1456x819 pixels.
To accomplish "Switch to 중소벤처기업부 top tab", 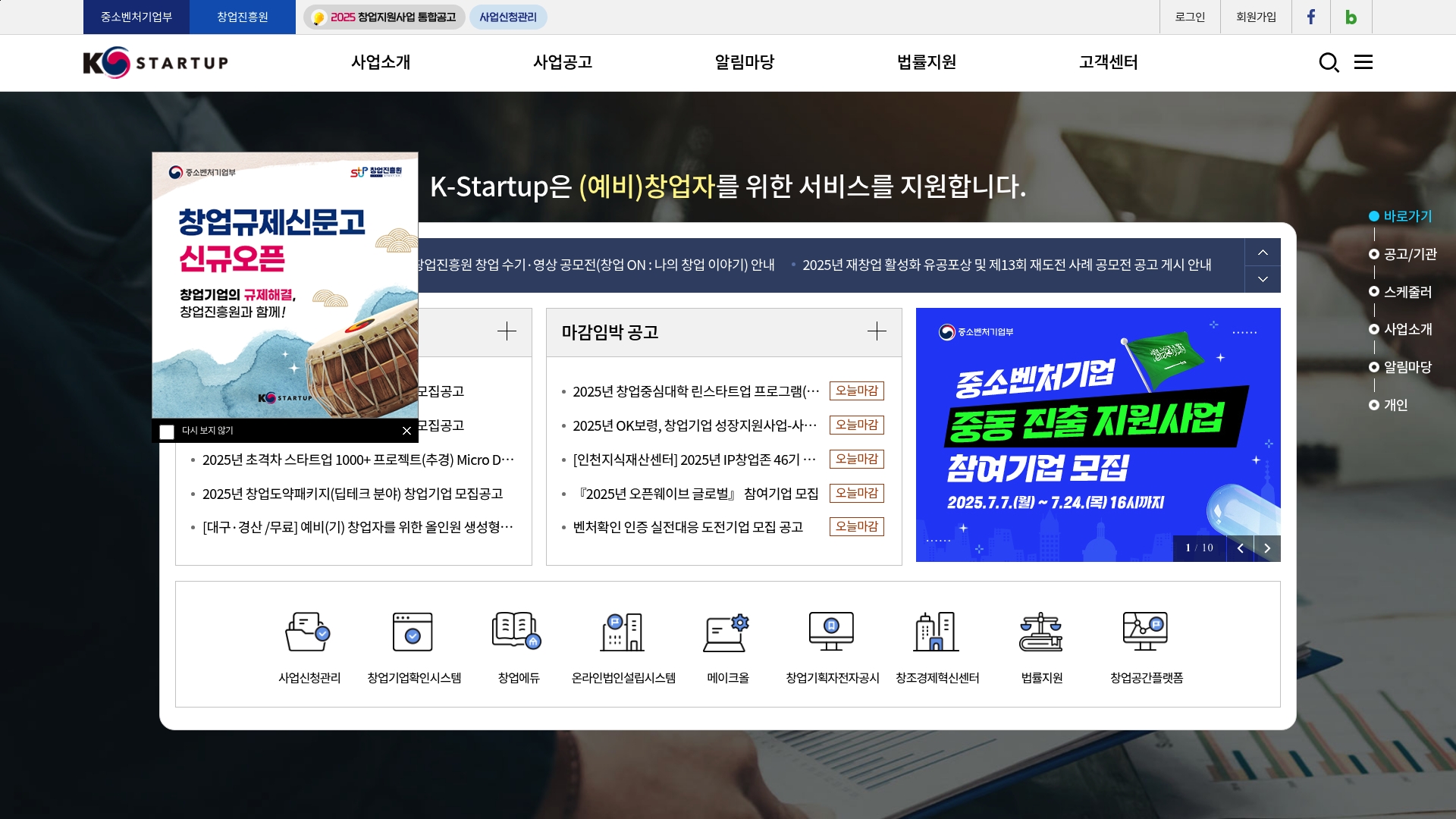I will click(x=136, y=17).
